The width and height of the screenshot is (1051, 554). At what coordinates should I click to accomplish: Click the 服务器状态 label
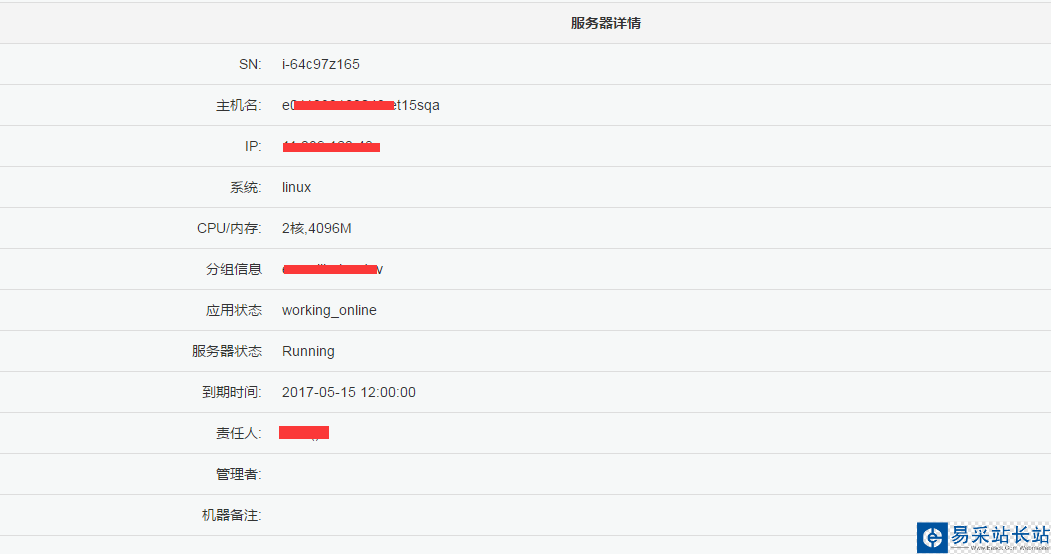click(x=227, y=351)
